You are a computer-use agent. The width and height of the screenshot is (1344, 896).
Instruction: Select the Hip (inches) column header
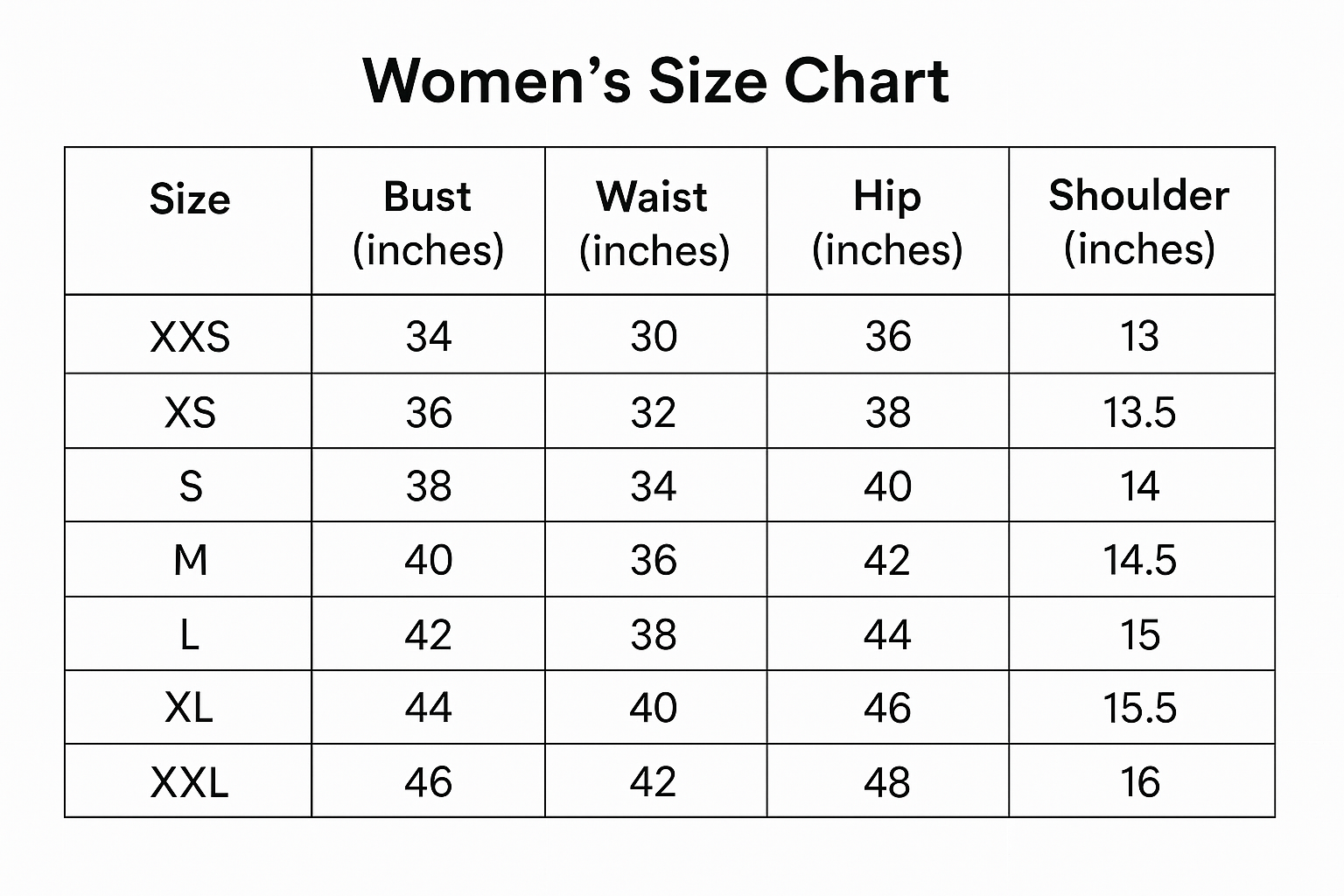click(x=887, y=222)
